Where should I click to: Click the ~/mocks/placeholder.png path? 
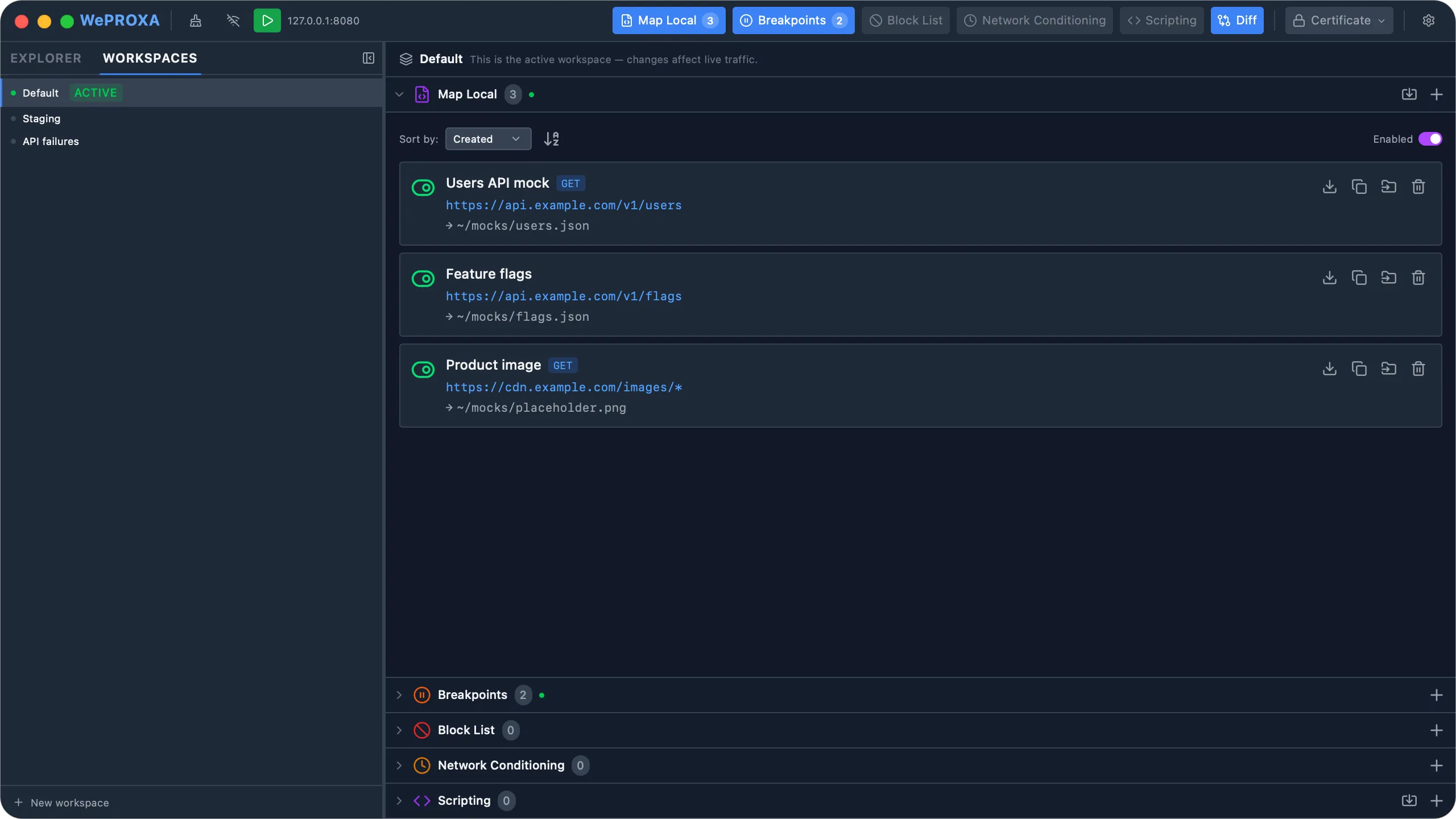click(541, 408)
